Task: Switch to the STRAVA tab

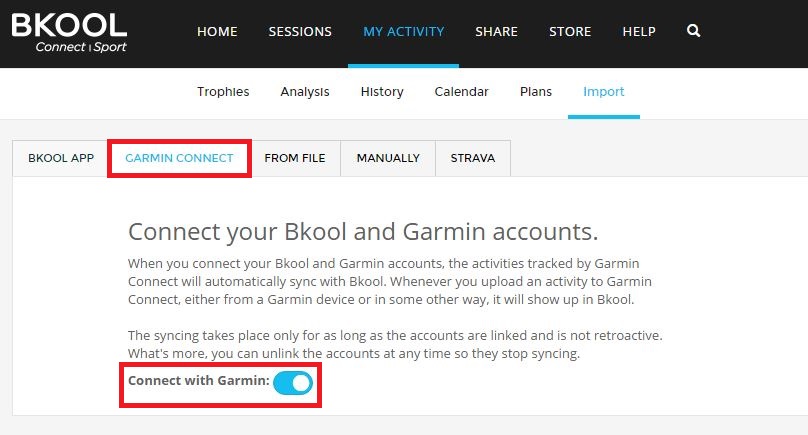Action: [473, 158]
